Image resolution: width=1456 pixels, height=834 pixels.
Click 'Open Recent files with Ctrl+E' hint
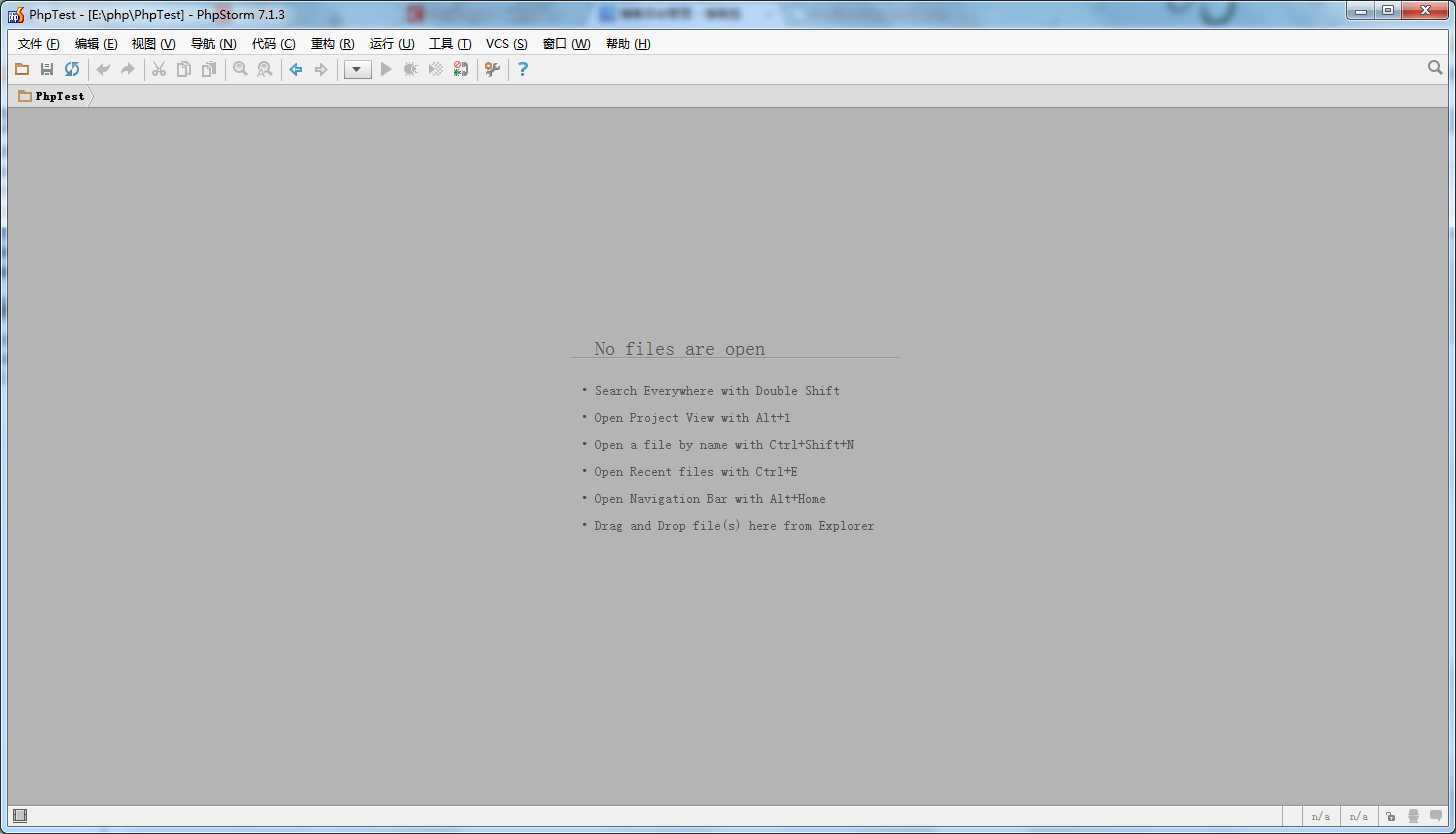tap(696, 472)
